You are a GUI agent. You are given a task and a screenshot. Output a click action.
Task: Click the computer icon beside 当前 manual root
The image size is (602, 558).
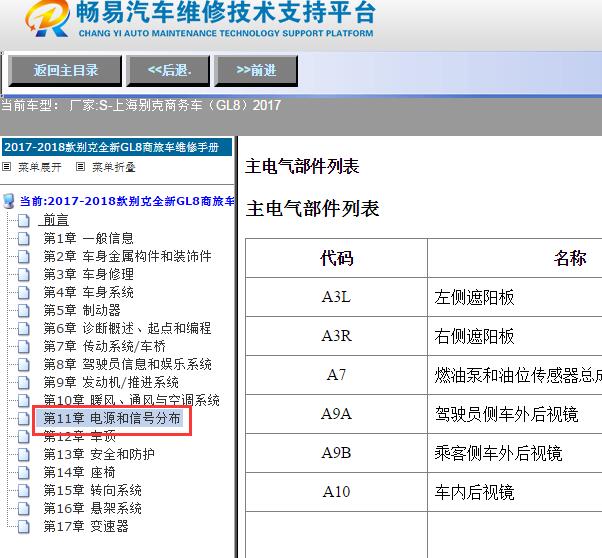click(x=8, y=201)
